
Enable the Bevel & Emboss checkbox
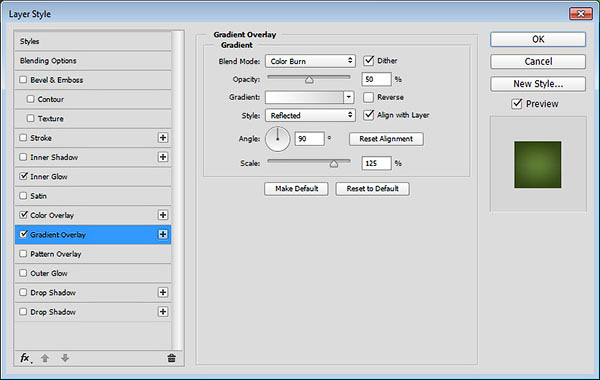(23, 80)
